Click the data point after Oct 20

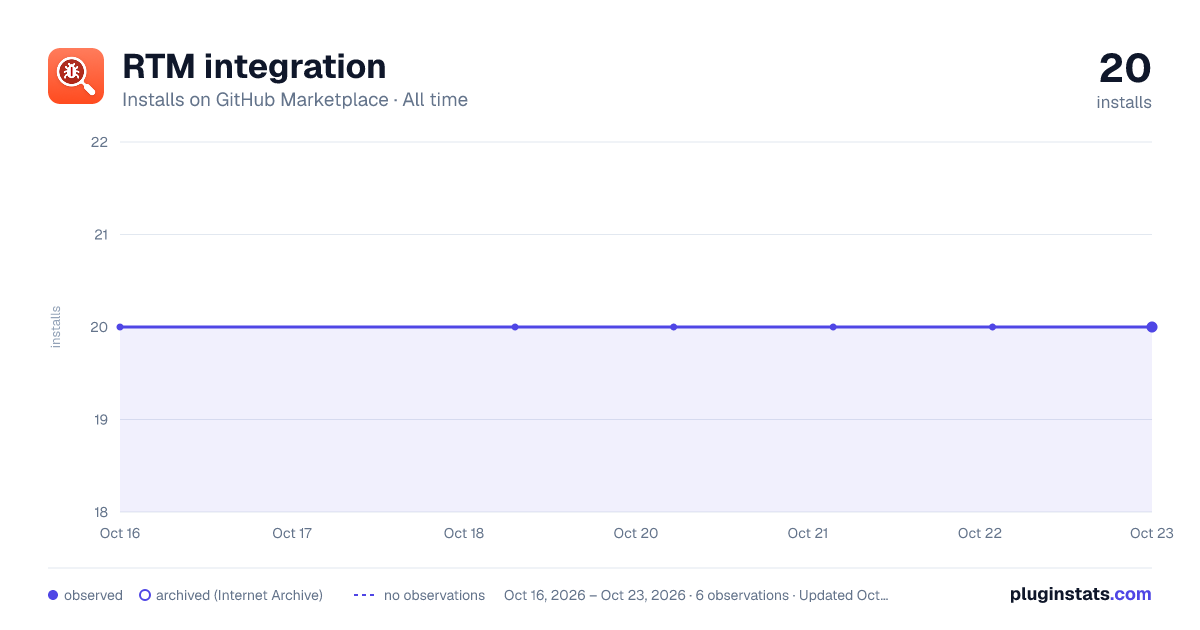point(674,327)
